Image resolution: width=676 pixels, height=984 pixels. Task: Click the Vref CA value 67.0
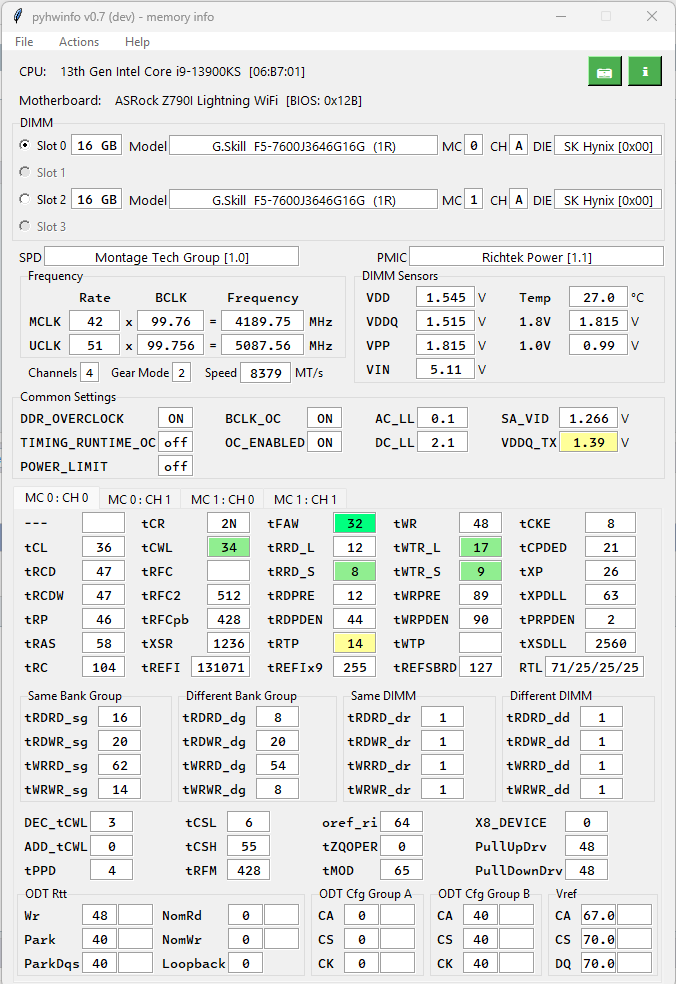click(x=599, y=916)
